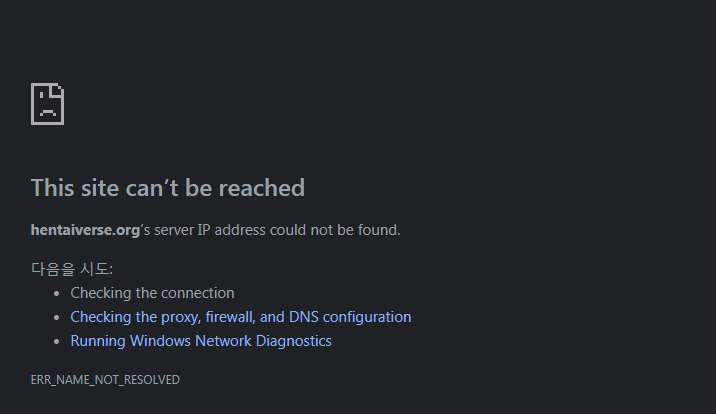Run Windows Network Diagnostics link
Image resolution: width=716 pixels, height=414 pixels.
tap(200, 341)
